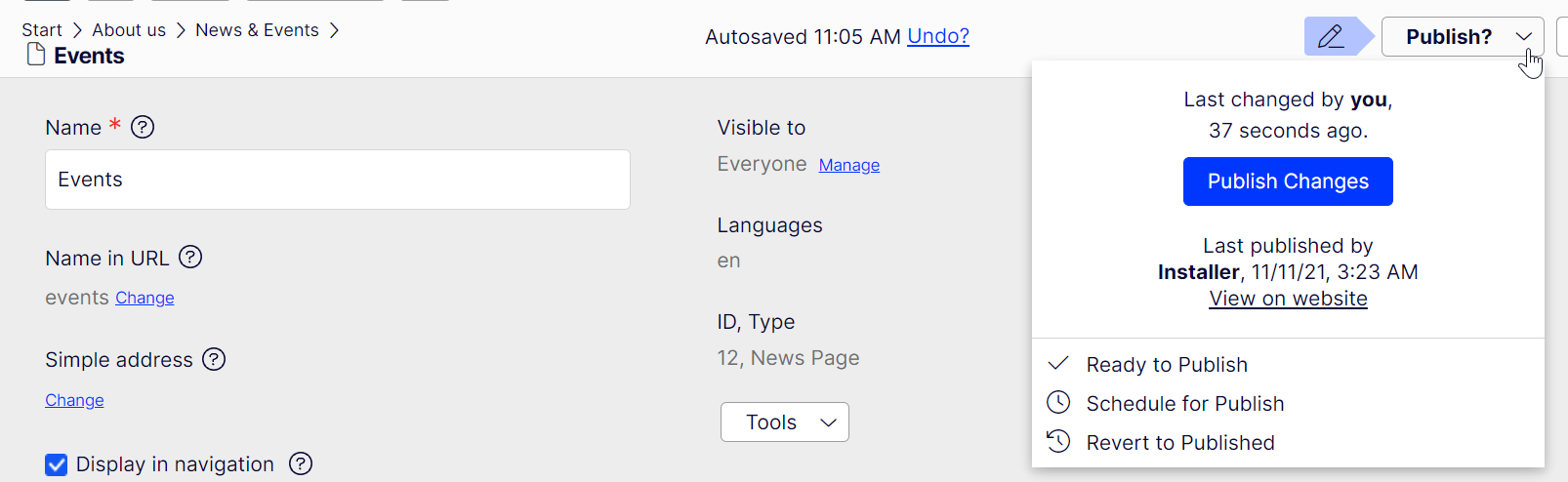1568x482 pixels.
Task: Click the Schedule for Publish clock icon
Action: 1058,402
